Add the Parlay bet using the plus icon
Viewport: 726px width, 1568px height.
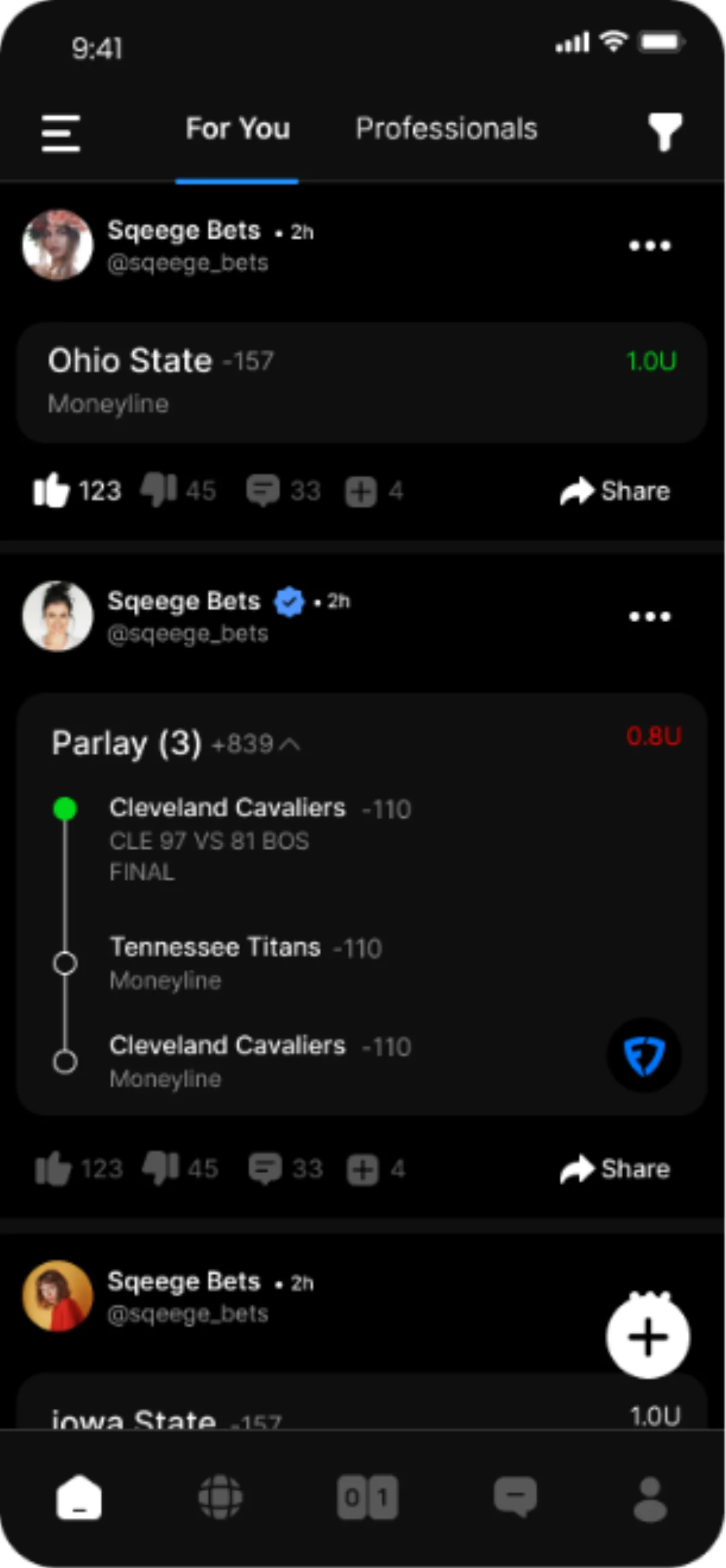pyautogui.click(x=364, y=1168)
